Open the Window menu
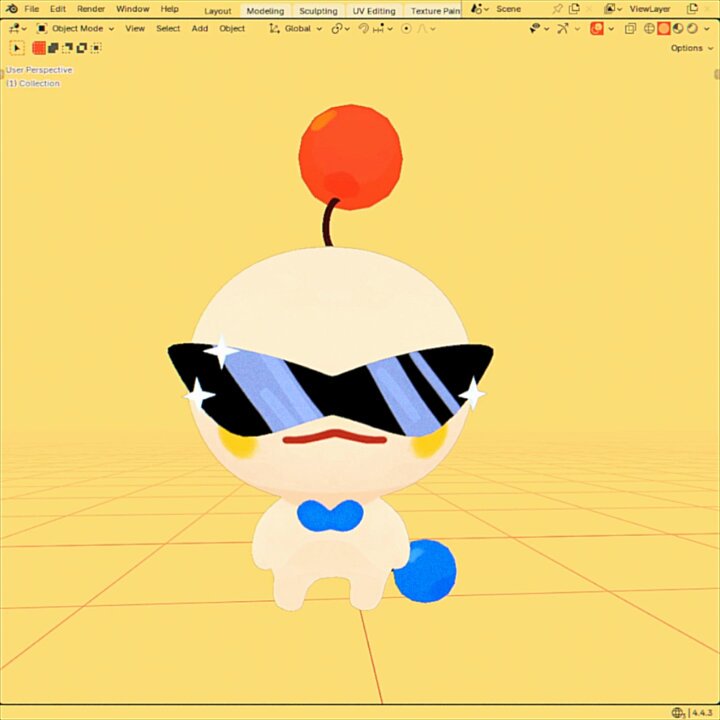Screen dimensions: 720x720 (133, 9)
